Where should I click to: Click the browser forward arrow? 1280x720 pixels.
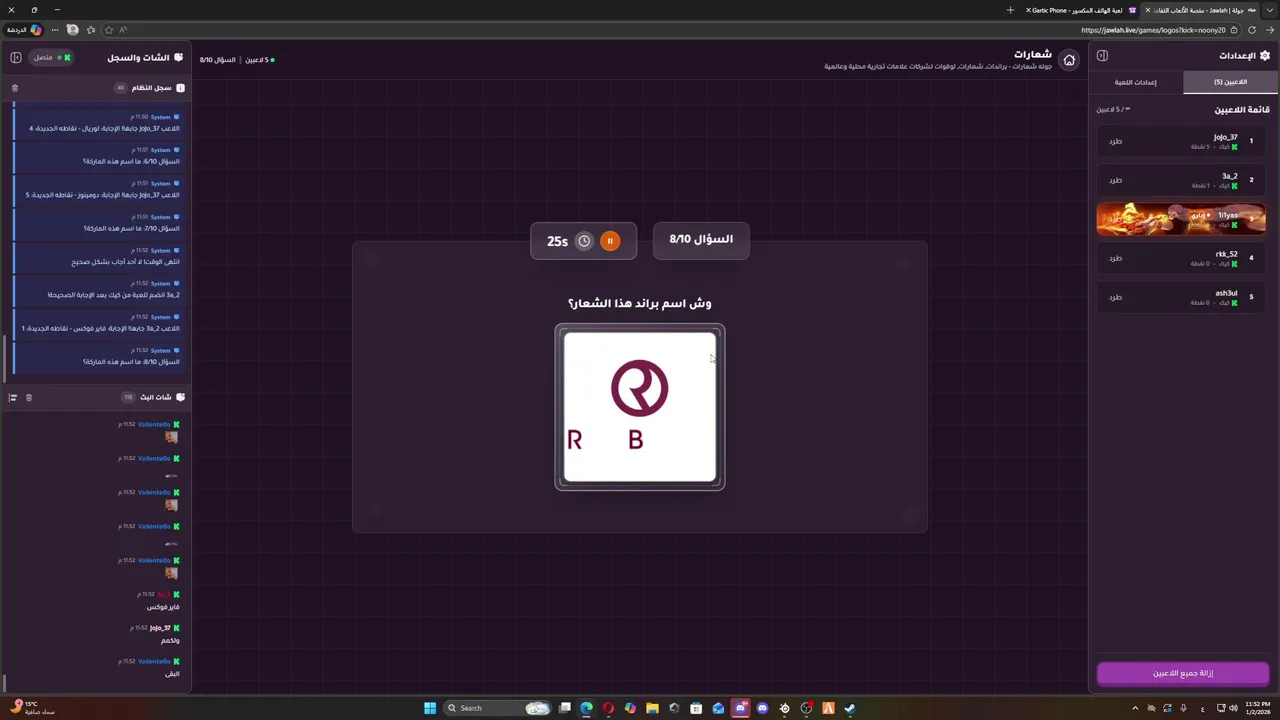[1270, 30]
